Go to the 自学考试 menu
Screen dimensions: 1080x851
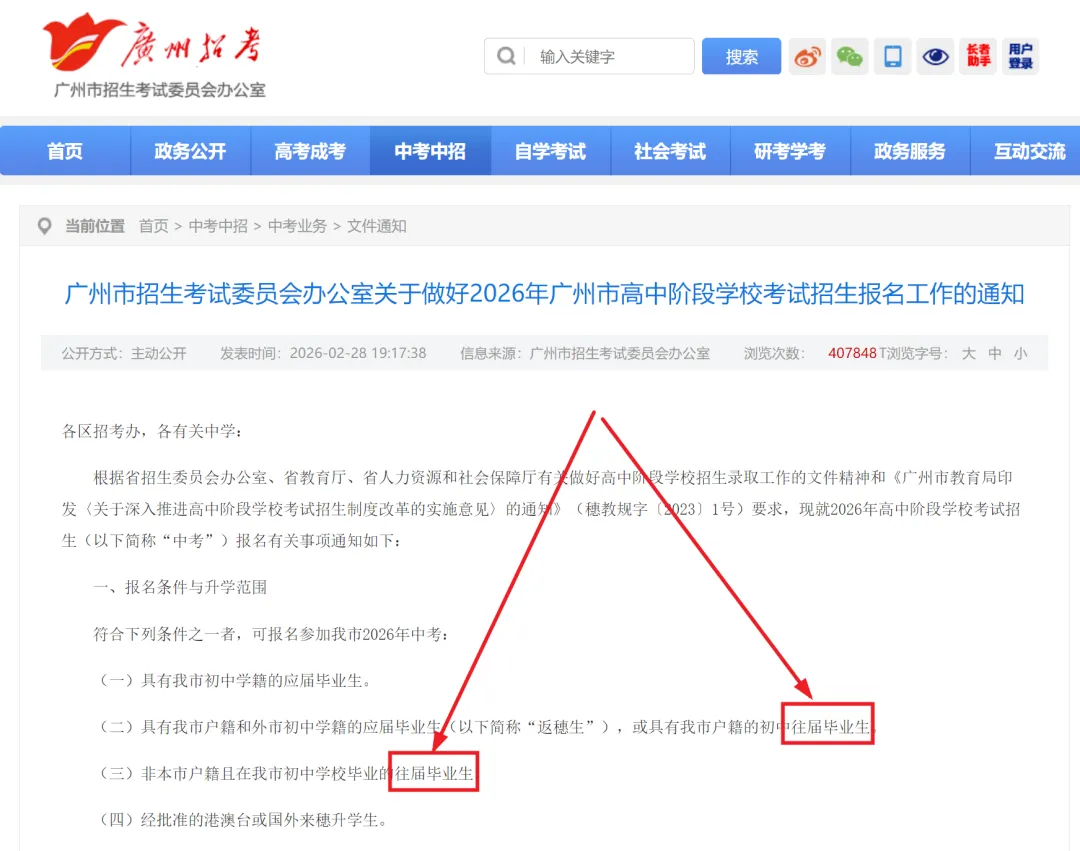(x=550, y=151)
